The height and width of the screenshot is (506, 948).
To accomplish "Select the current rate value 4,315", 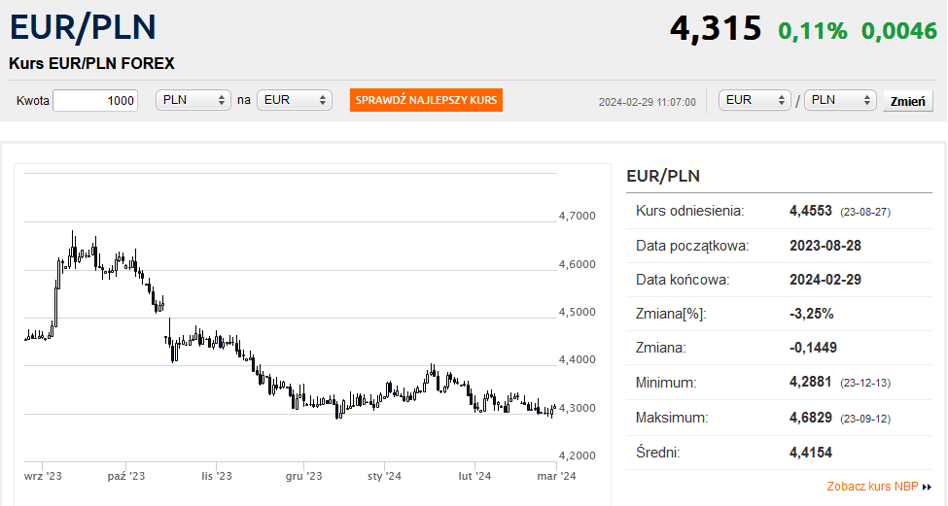I will [x=715, y=29].
